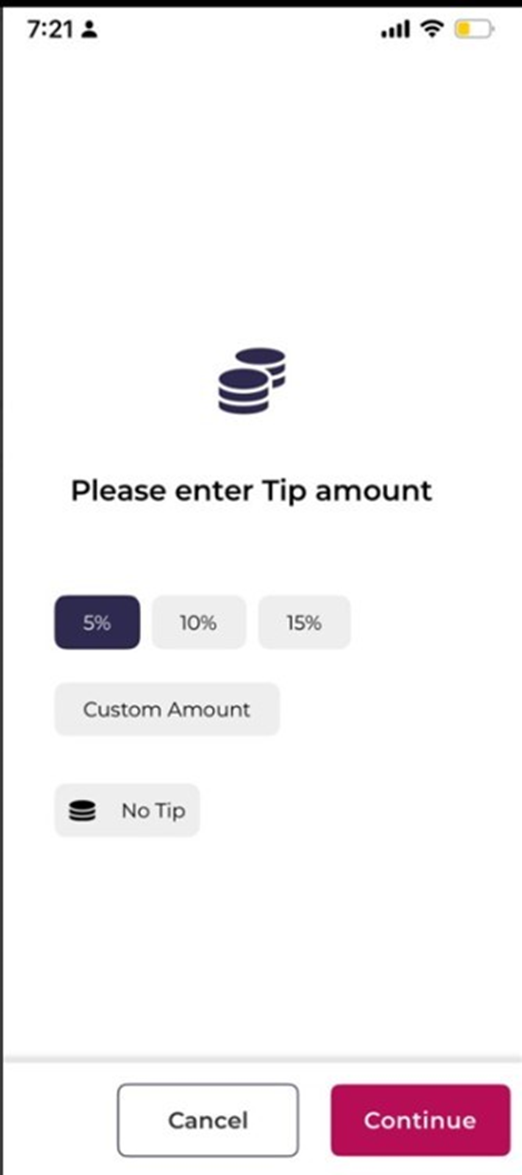Image resolution: width=522 pixels, height=1175 pixels.
Task: Tap the person icon beside the clock
Action: click(x=90, y=29)
